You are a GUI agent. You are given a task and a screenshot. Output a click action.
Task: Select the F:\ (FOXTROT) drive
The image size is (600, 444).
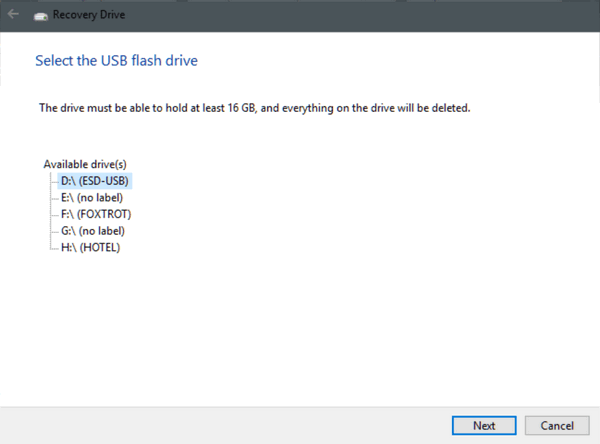click(96, 214)
